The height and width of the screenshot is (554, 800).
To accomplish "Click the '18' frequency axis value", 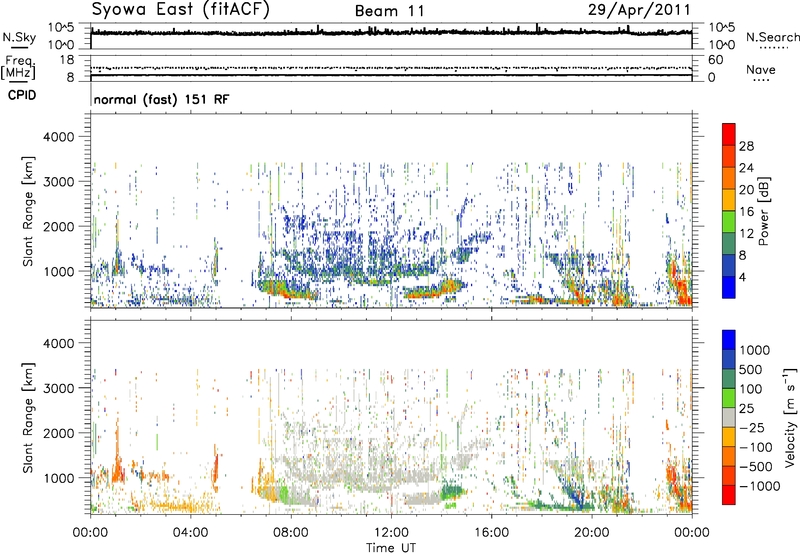I will tap(67, 60).
